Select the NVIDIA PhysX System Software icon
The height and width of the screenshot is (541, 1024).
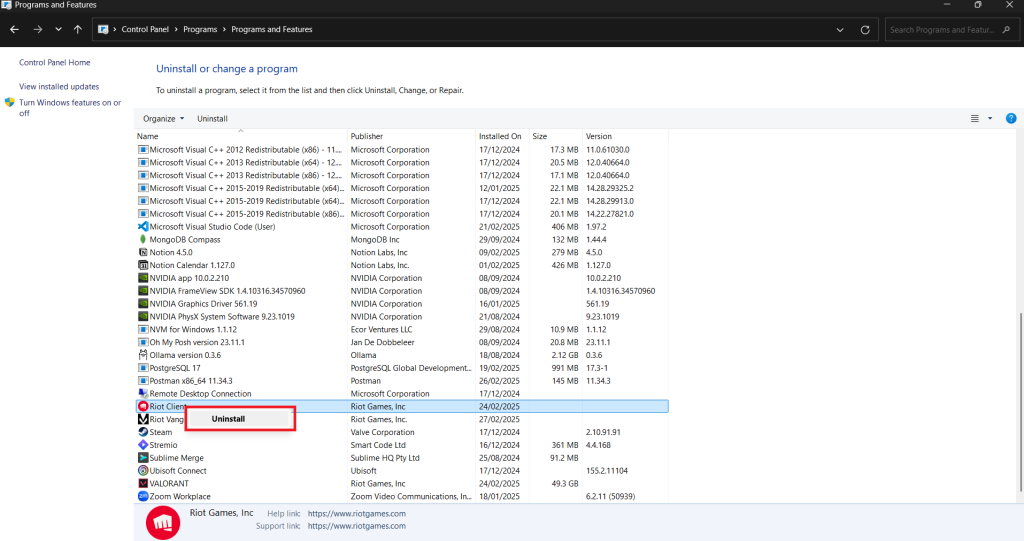pyautogui.click(x=143, y=316)
